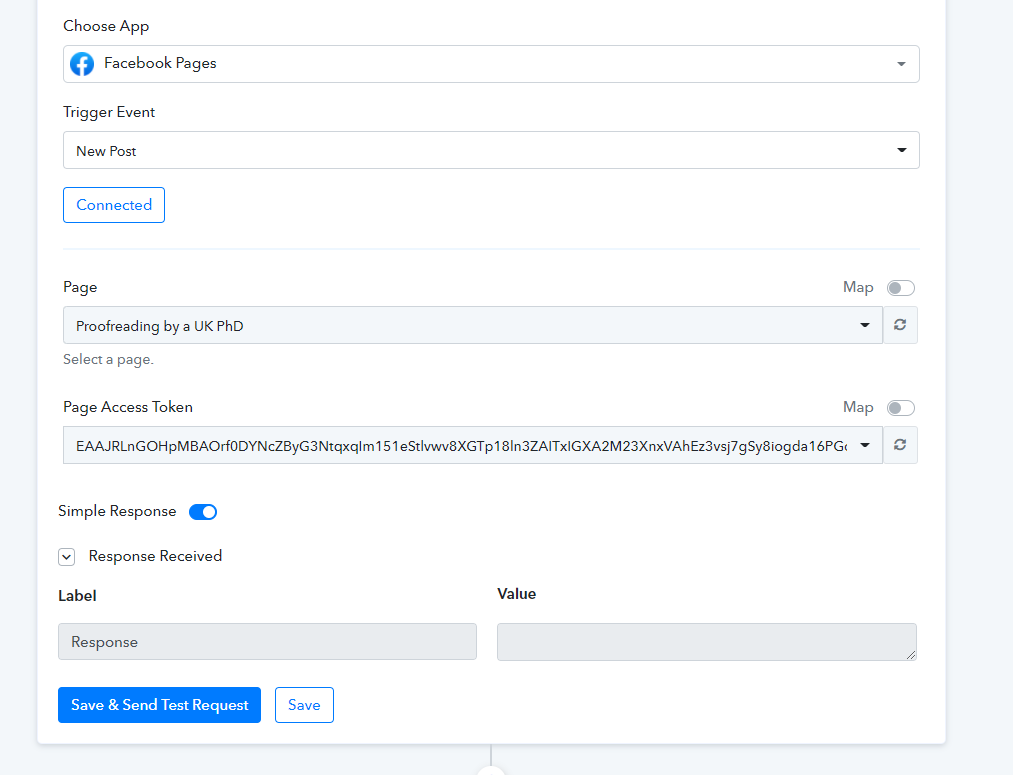Open the Page Access Token dropdown
Screen dimensions: 1013x775
(473, 445)
